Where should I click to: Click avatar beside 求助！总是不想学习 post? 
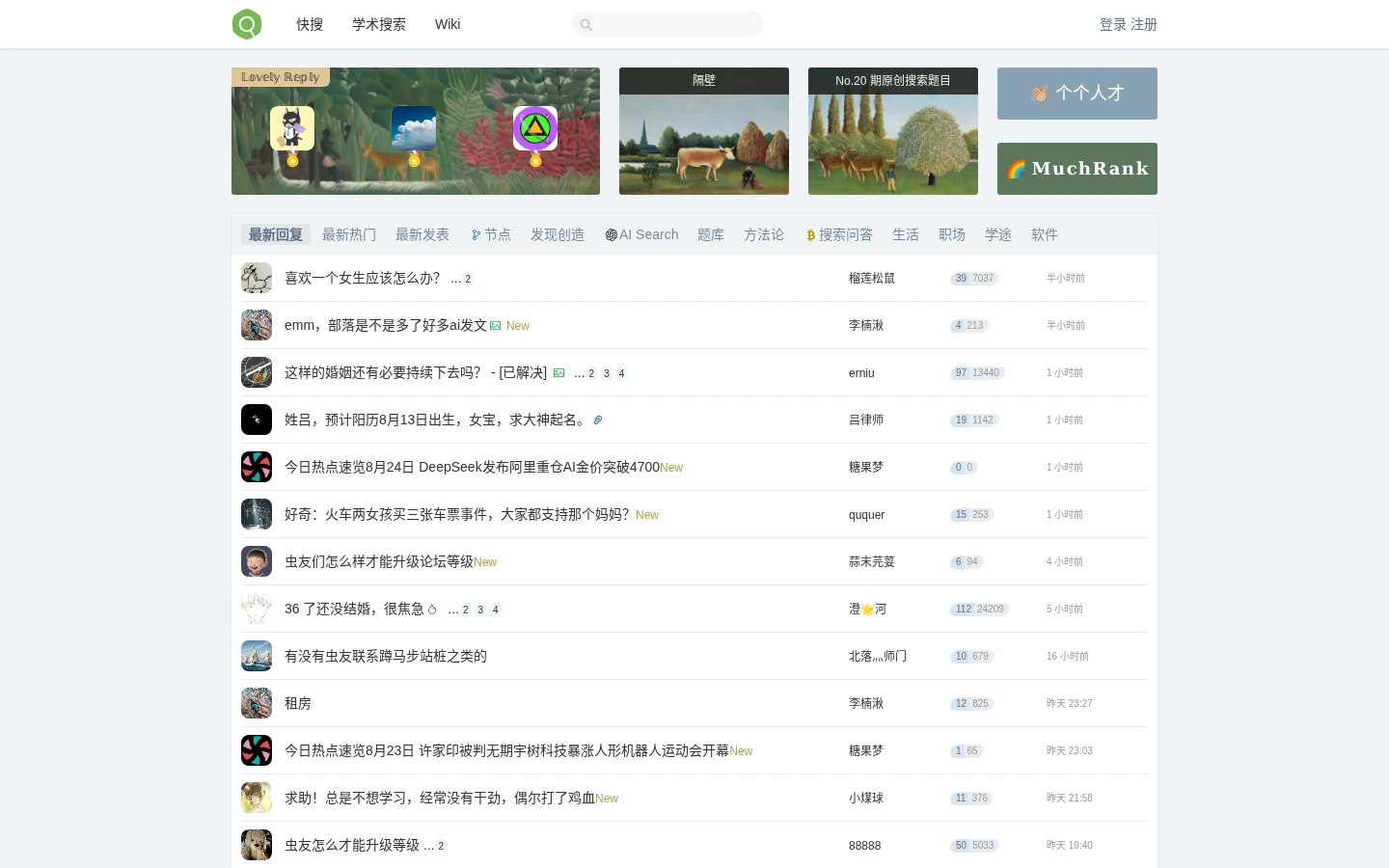pyautogui.click(x=257, y=798)
